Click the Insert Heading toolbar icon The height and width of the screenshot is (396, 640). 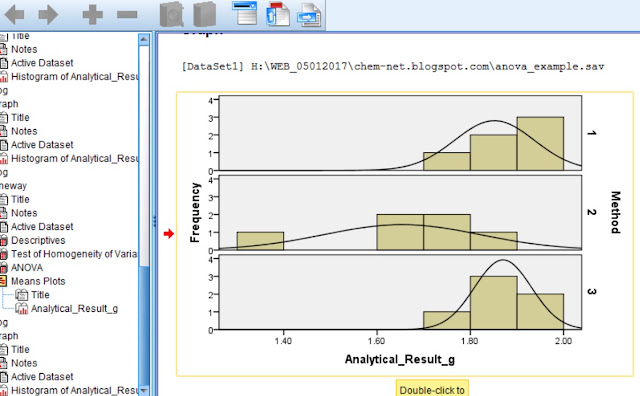coord(245,13)
